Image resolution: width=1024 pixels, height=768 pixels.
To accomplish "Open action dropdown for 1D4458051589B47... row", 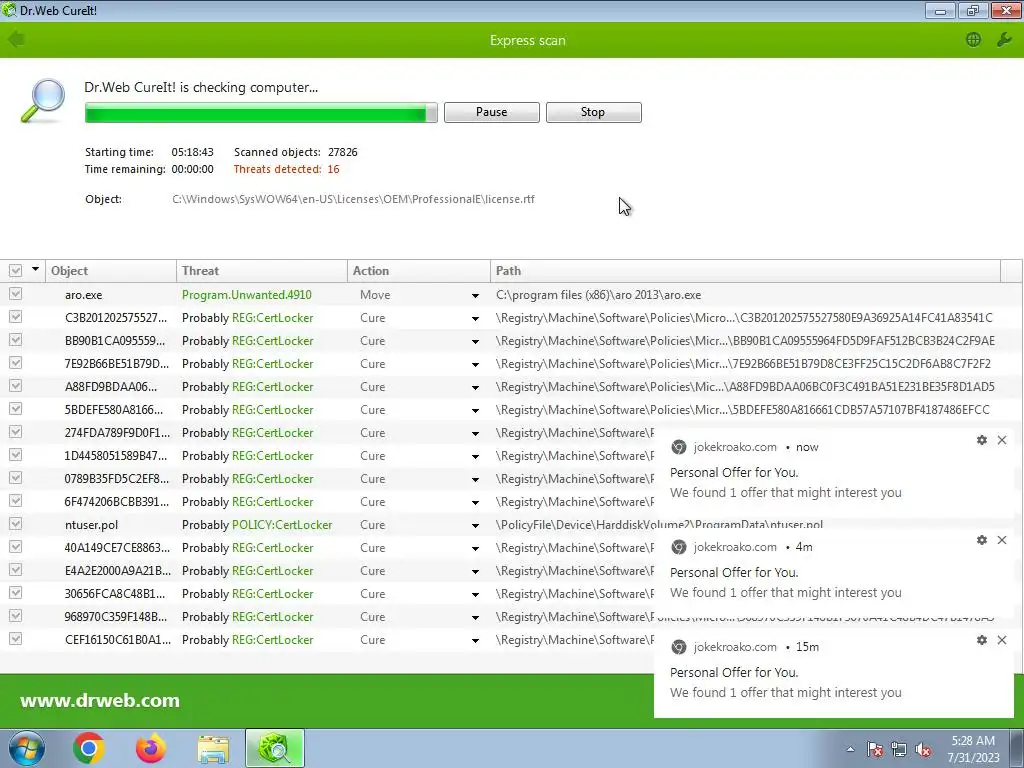I will pos(475,456).
